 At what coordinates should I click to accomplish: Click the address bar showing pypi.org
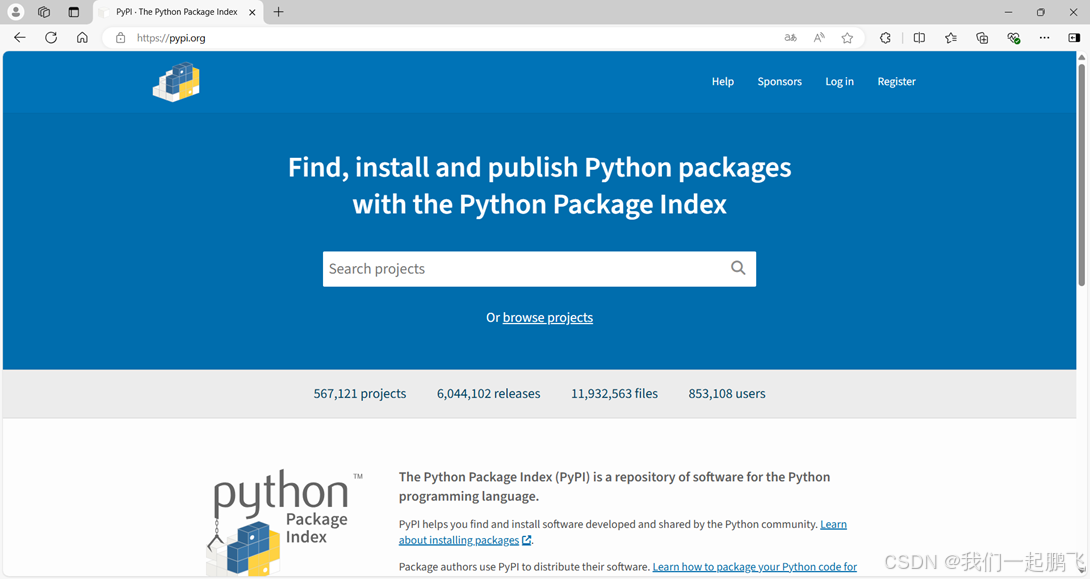pyautogui.click(x=445, y=38)
